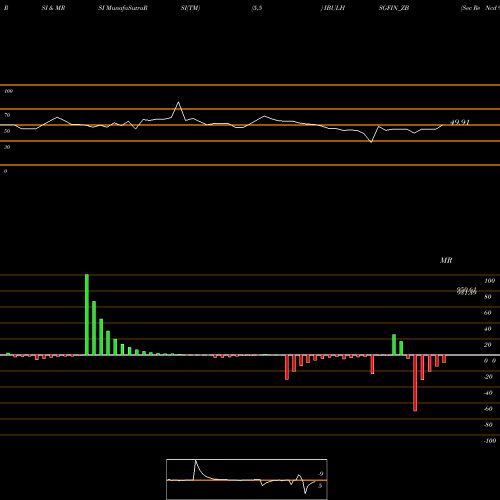This screenshot has height=500, width=500.
Task: Click the 'SI MunafaSutraR' header label
Action: (123, 8)
